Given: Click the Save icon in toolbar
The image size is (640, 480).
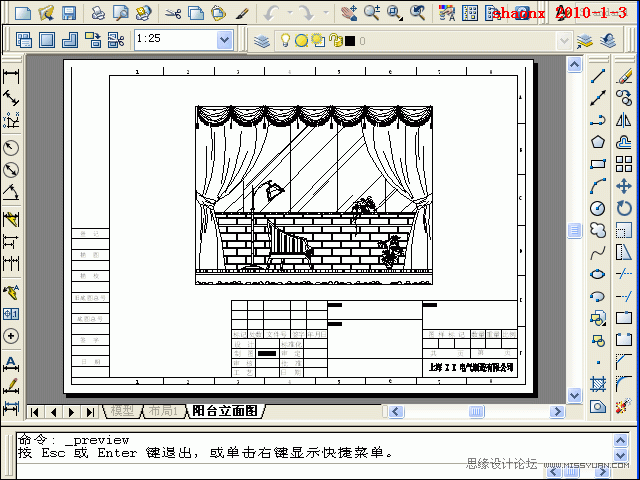Looking at the screenshot, I should tap(69, 13).
